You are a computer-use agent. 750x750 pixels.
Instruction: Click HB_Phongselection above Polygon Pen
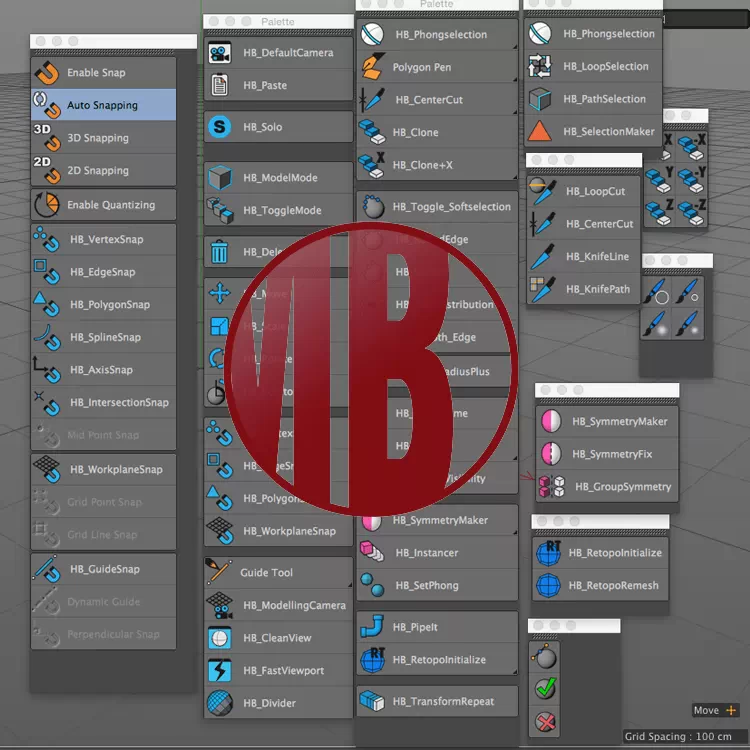(x=437, y=34)
